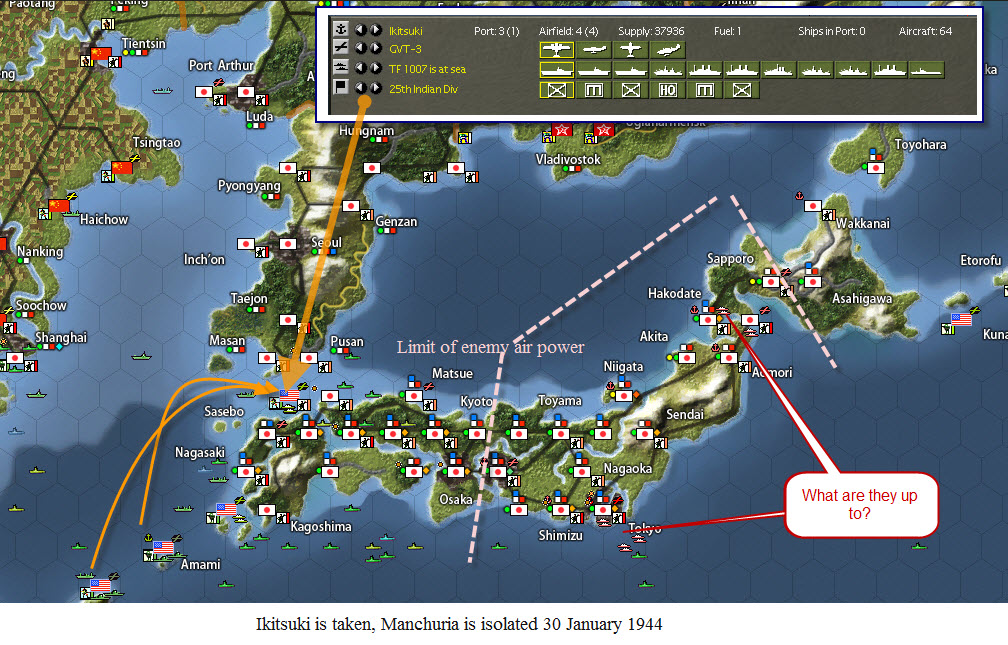Click the Hakodate city label

tap(674, 293)
